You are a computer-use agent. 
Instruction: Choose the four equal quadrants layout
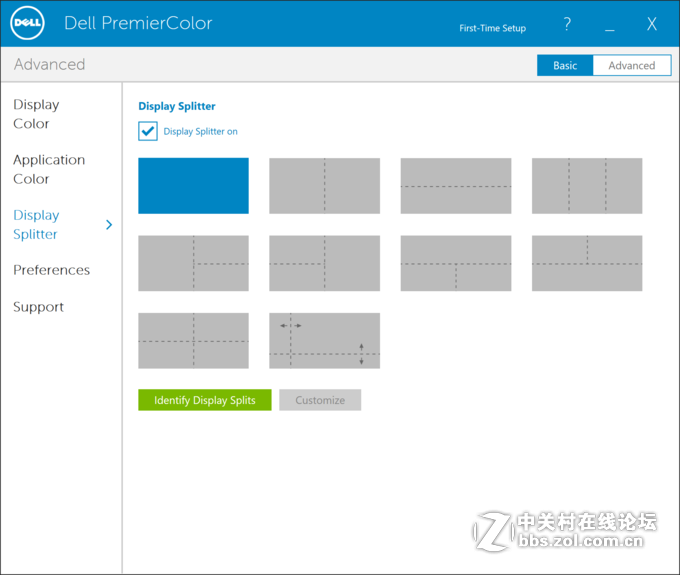(x=193, y=341)
